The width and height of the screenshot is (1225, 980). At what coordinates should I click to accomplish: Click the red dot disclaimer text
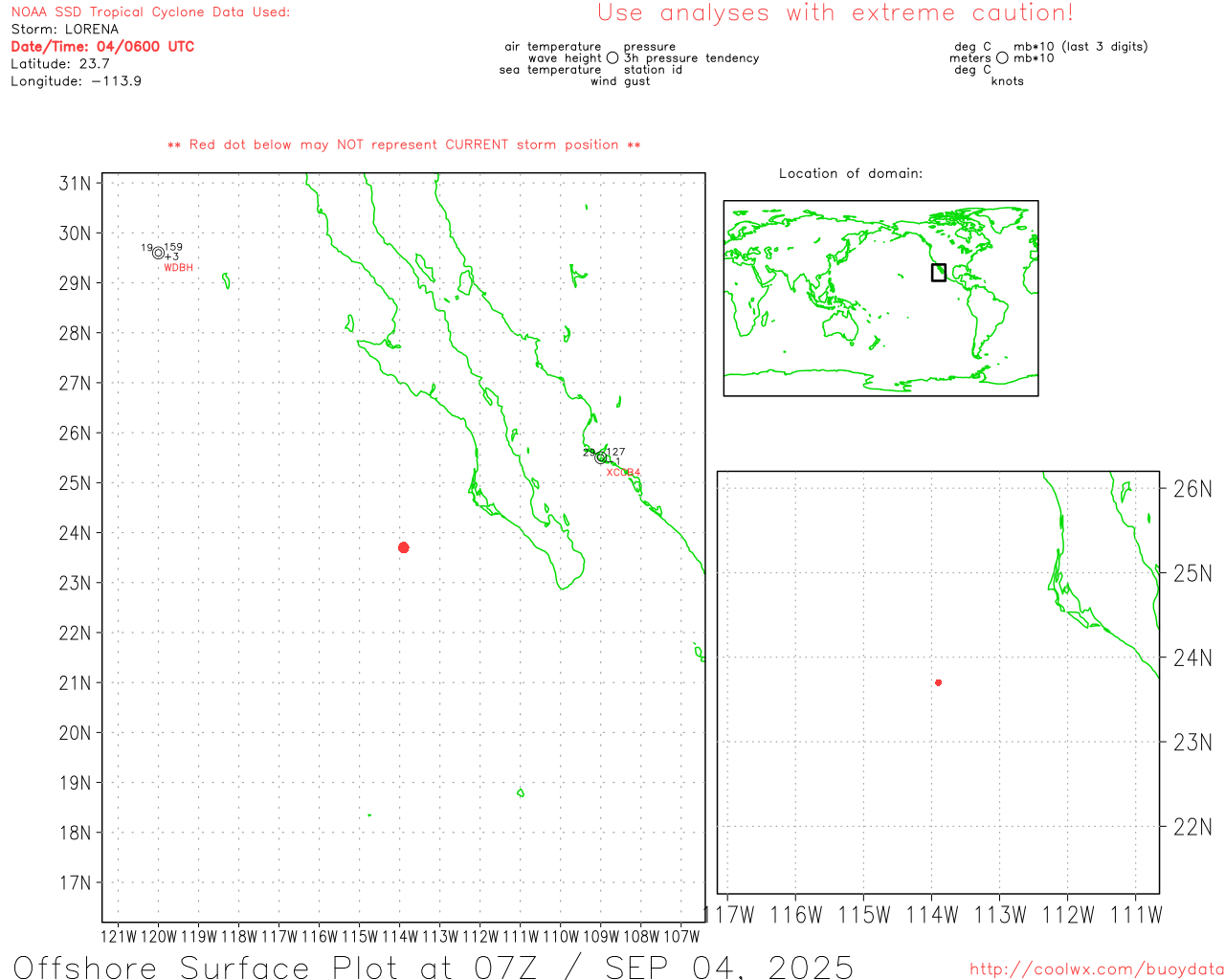click(x=404, y=145)
